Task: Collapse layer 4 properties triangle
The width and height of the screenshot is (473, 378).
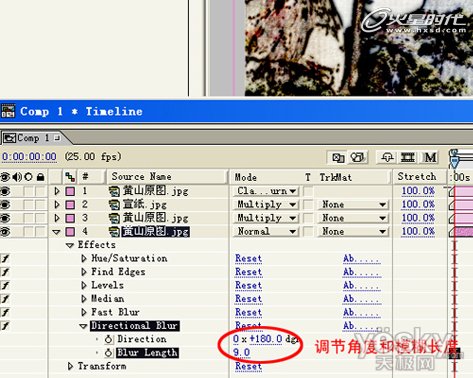Action: pos(57,232)
